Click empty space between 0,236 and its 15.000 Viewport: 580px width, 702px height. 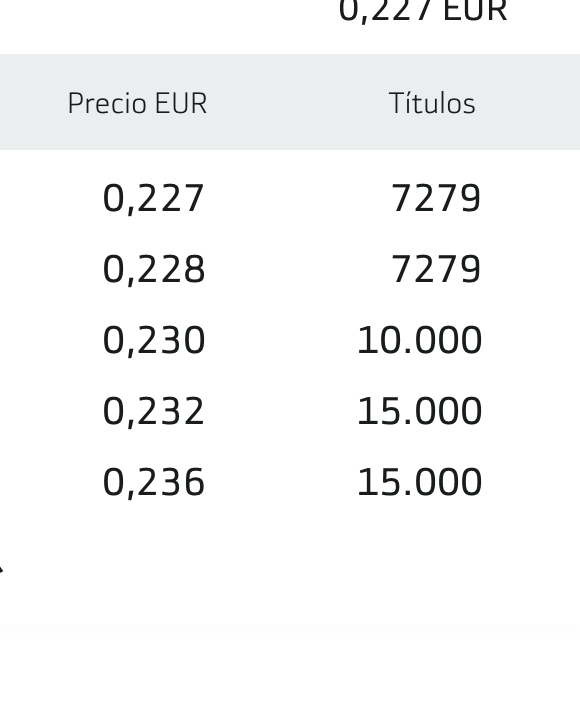(281, 482)
